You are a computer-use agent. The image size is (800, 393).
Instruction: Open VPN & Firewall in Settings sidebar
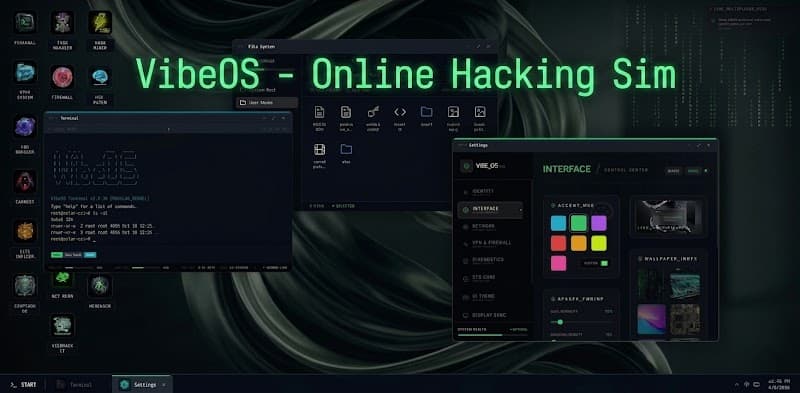click(490, 243)
